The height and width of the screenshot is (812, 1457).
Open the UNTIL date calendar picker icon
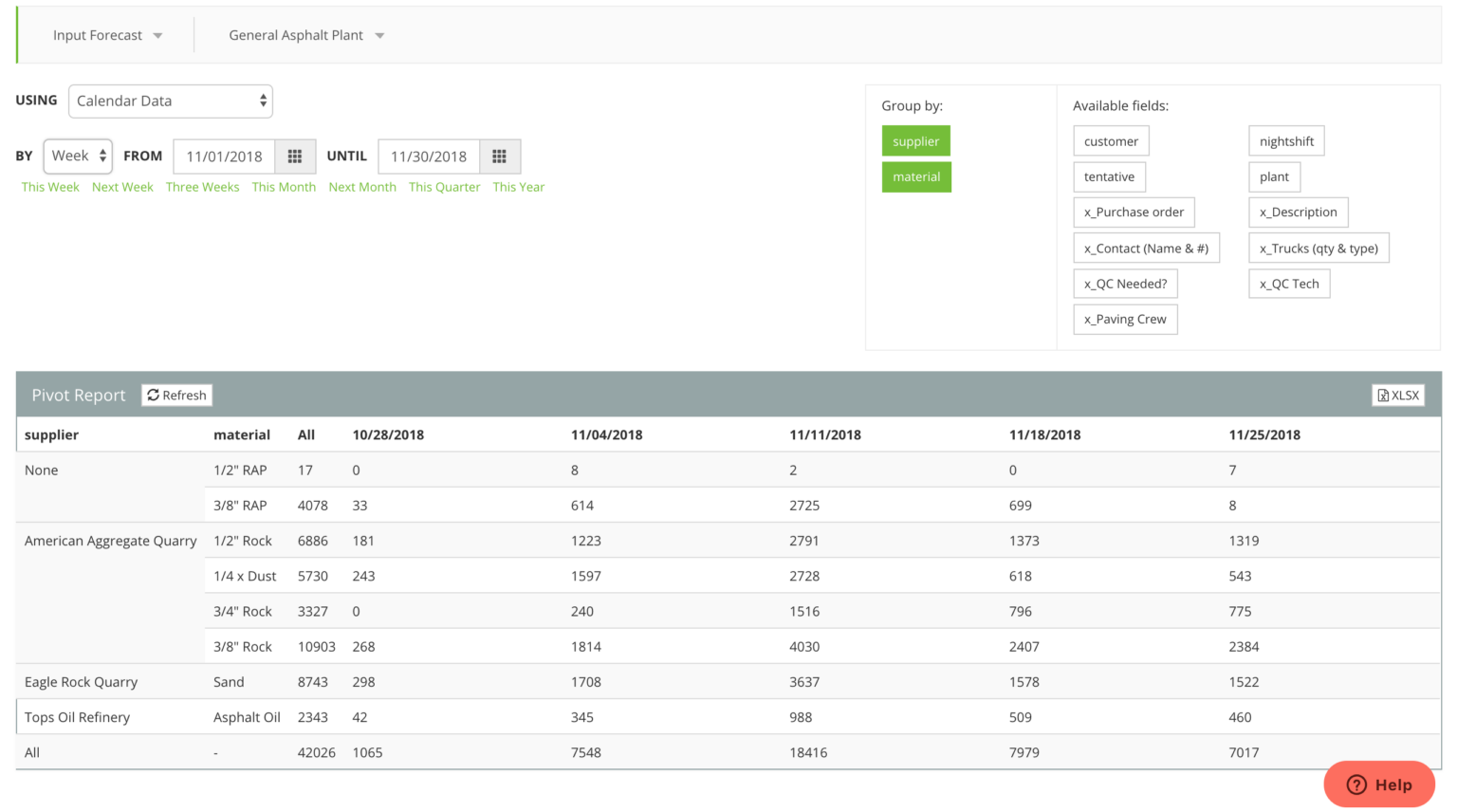[x=499, y=157]
